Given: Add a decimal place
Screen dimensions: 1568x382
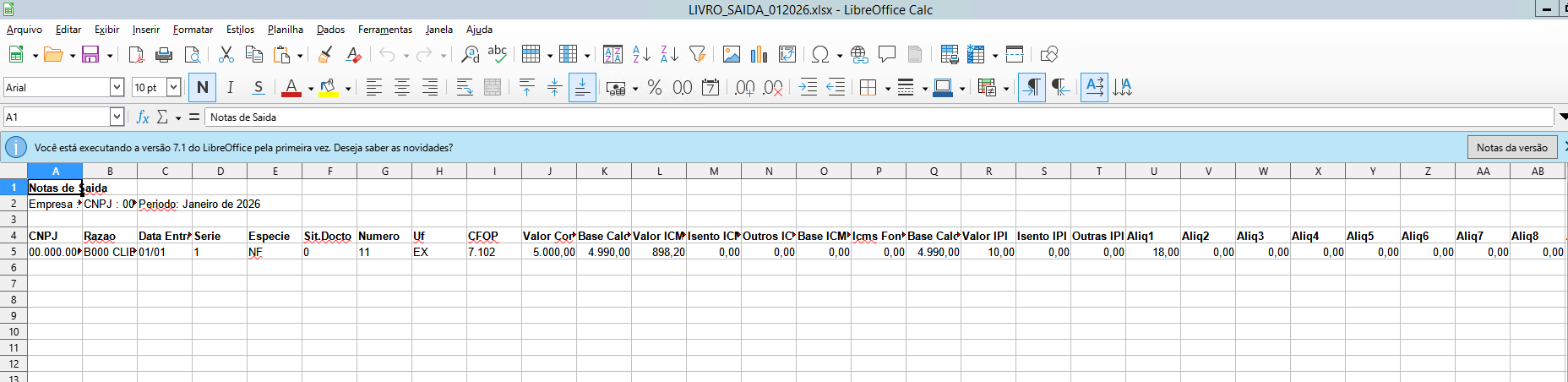Looking at the screenshot, I should click(x=744, y=88).
